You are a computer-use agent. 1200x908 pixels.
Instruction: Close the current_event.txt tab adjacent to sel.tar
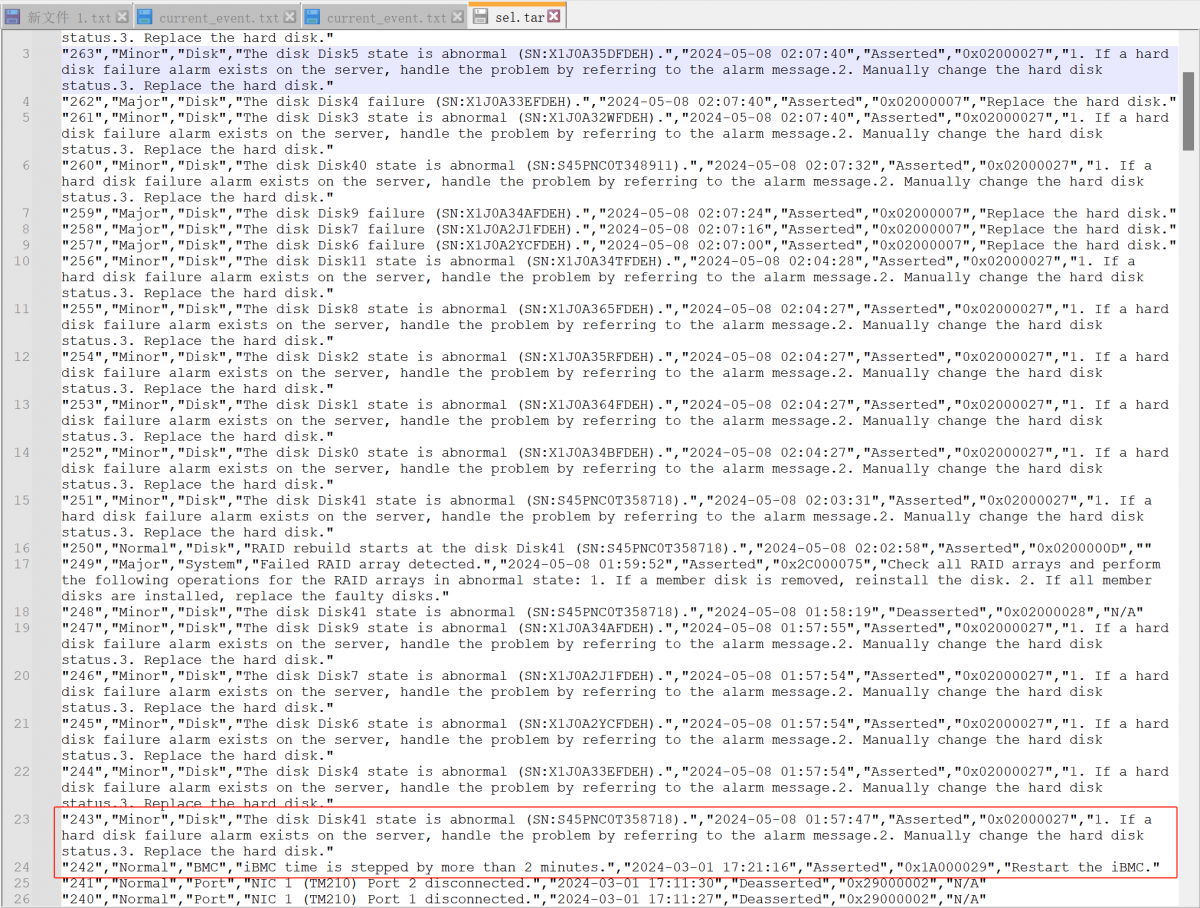coord(457,17)
